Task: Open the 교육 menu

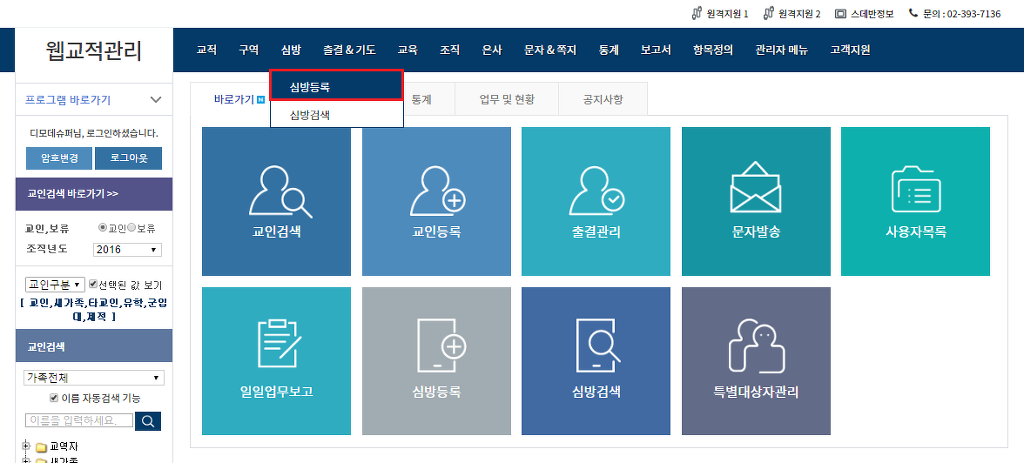Action: click(408, 50)
